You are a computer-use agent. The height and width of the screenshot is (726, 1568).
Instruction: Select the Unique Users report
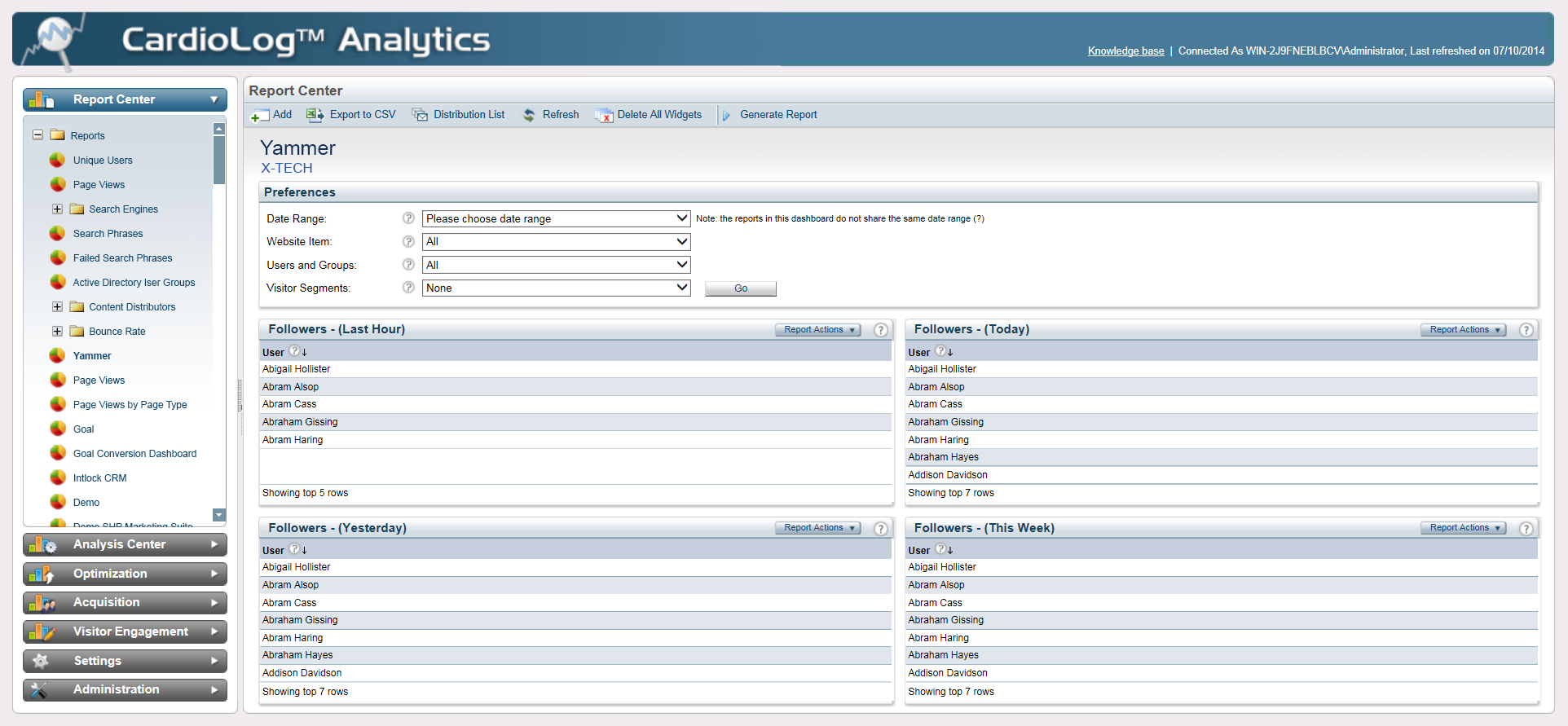click(103, 161)
